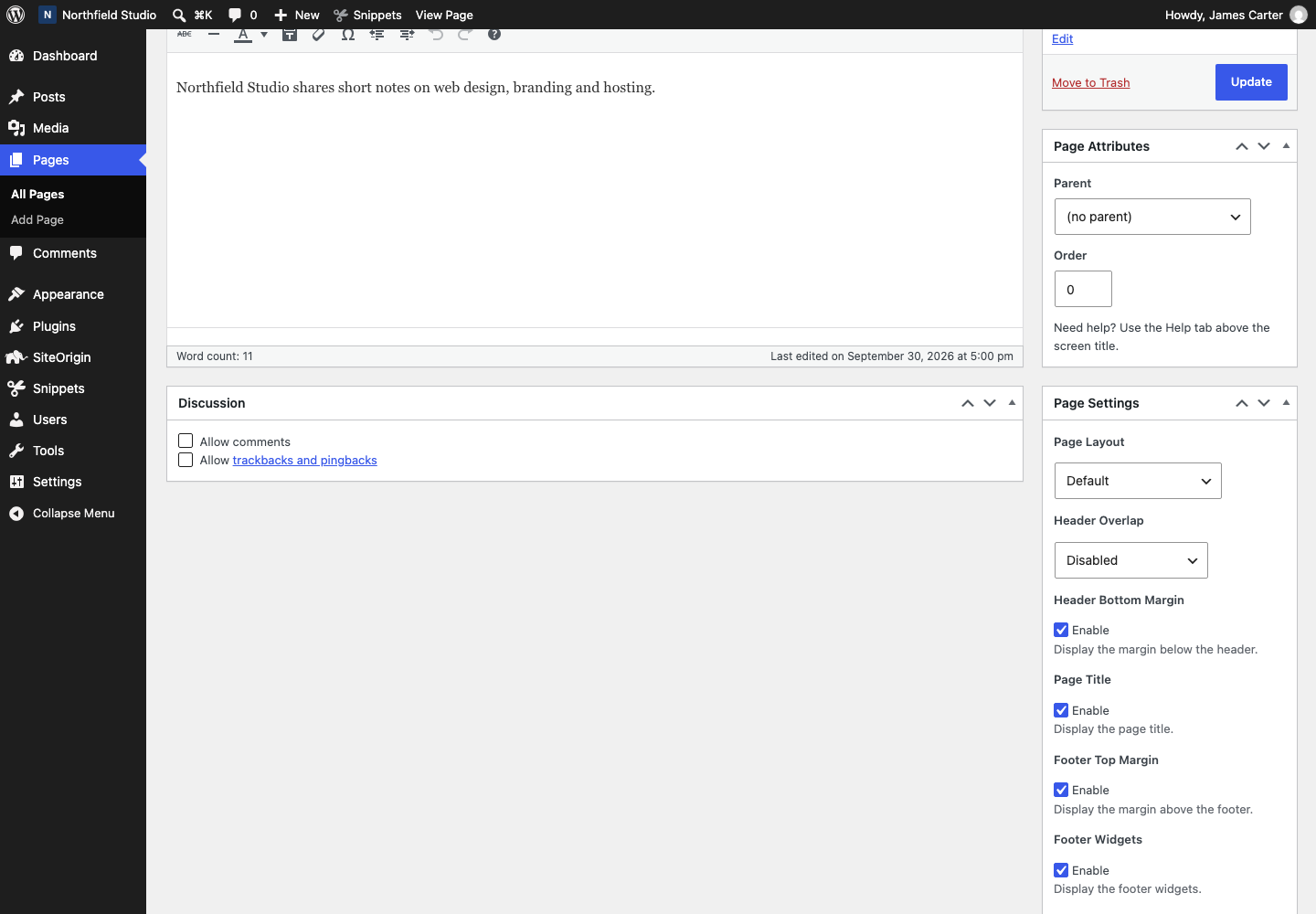Move the Discussion panel up
This screenshot has height=914, width=1316.
point(968,403)
